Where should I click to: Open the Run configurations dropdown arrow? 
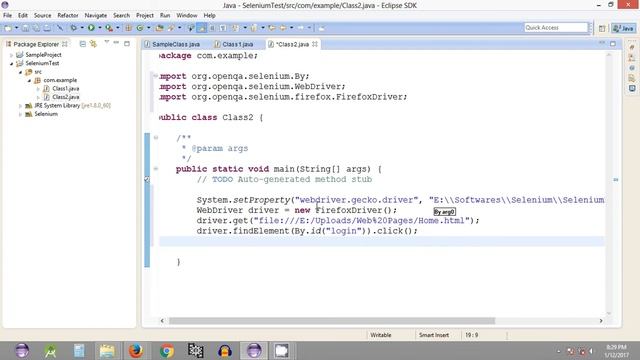click(x=100, y=28)
